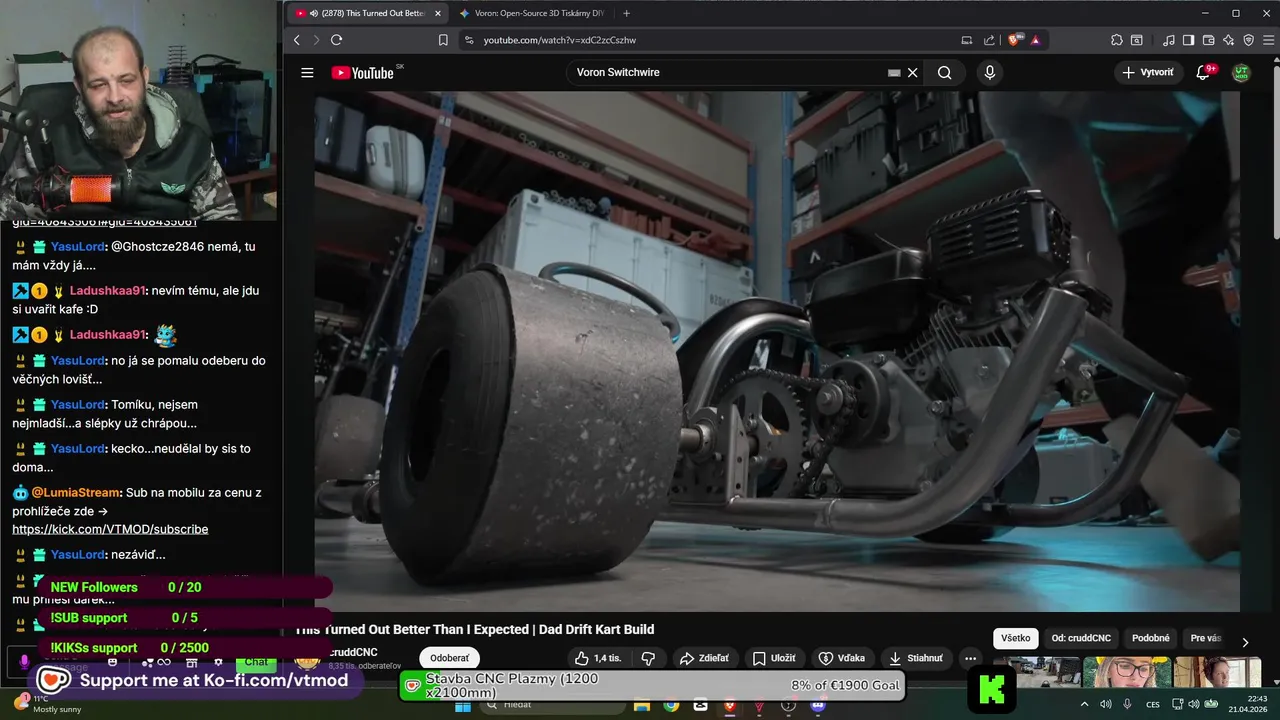
Task: Open Discord from the taskbar
Action: coord(819,705)
